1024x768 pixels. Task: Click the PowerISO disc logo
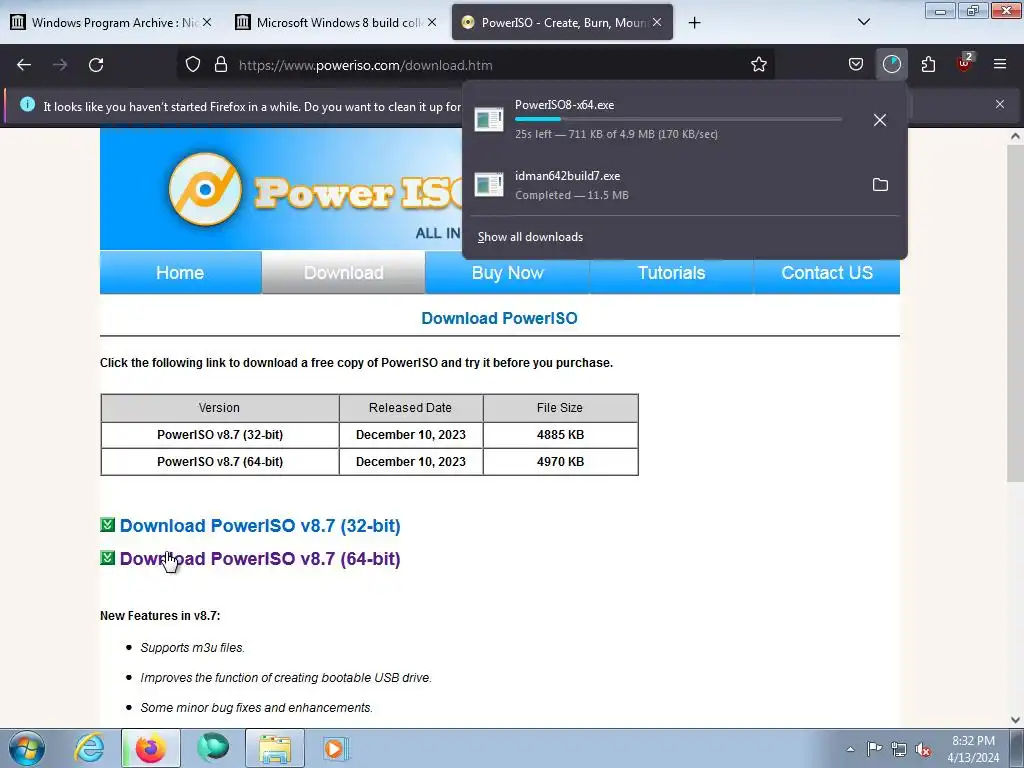coord(205,189)
